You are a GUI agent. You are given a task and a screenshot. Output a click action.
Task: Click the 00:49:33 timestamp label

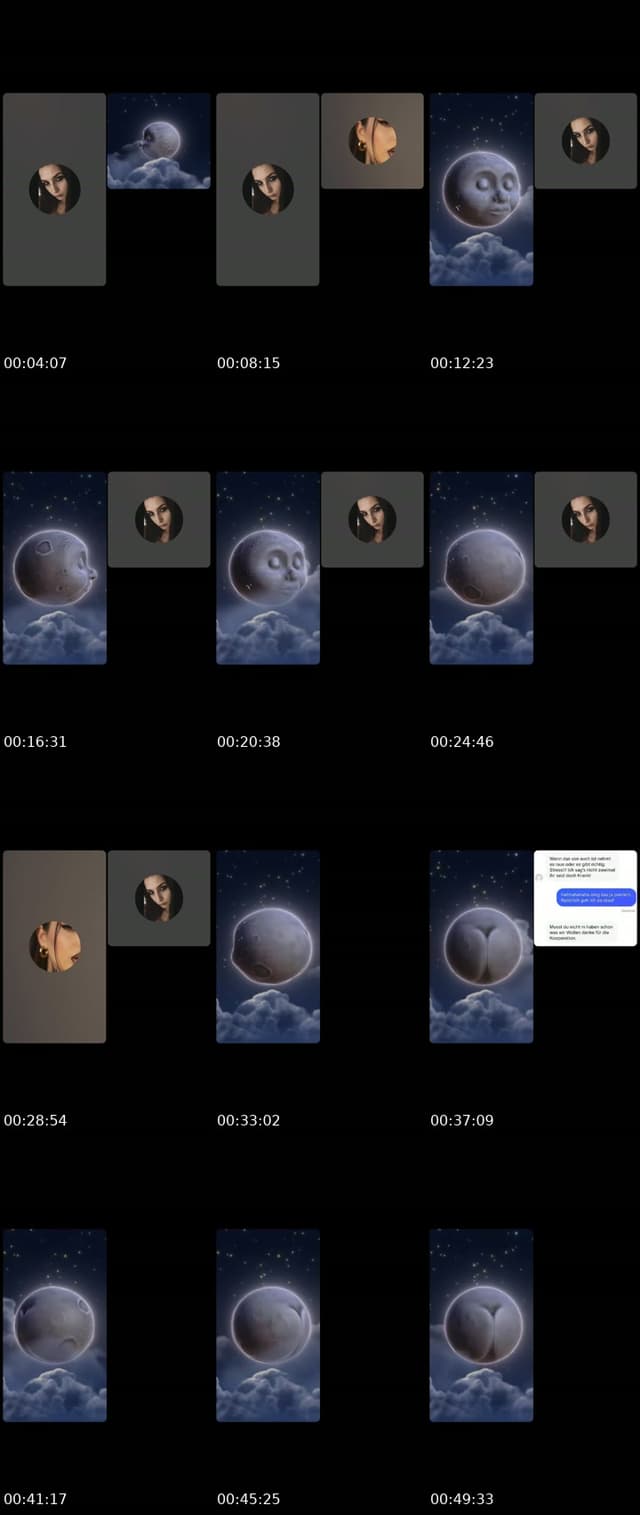click(x=462, y=1499)
